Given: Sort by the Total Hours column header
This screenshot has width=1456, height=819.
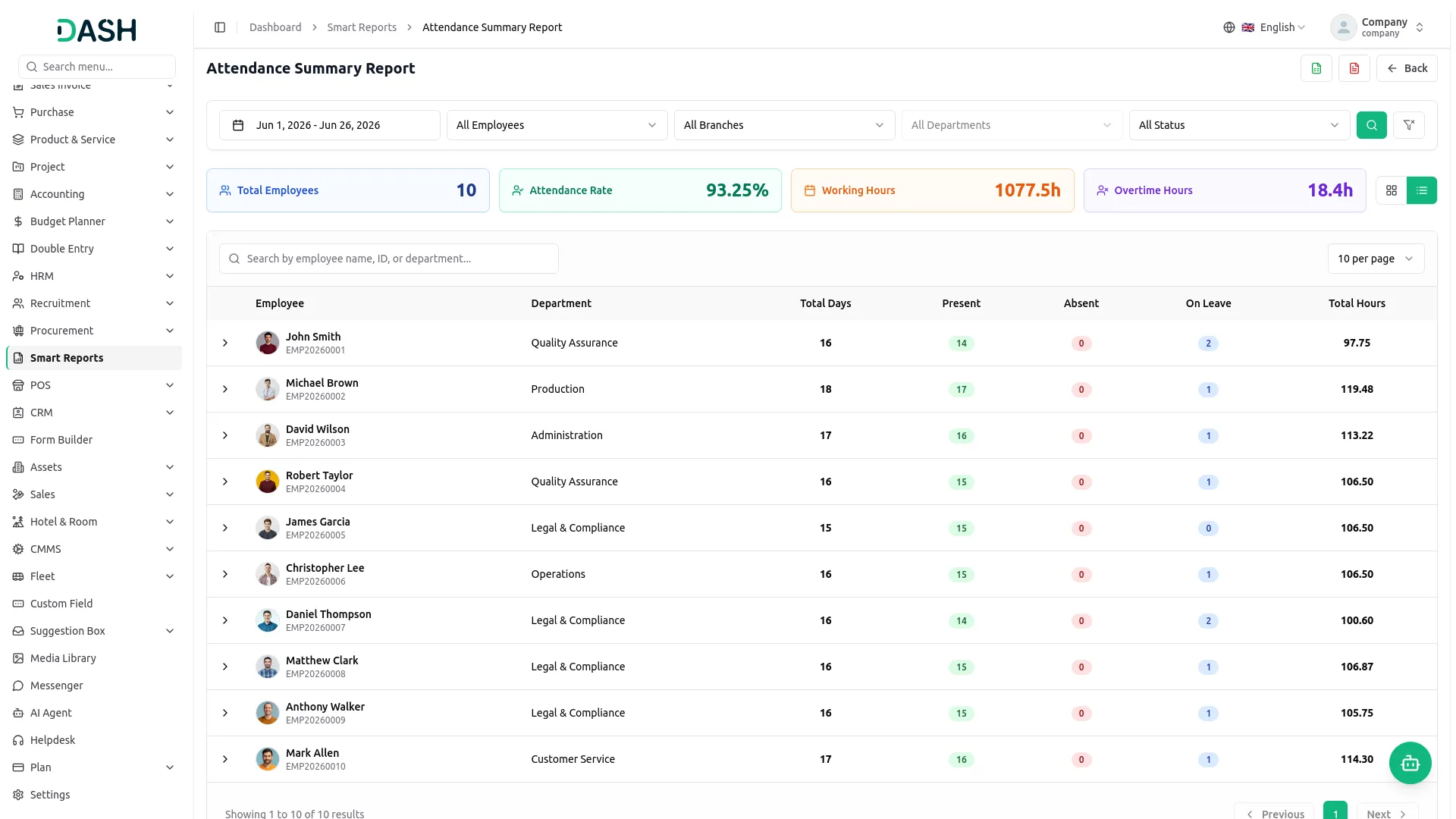Looking at the screenshot, I should click(x=1357, y=303).
